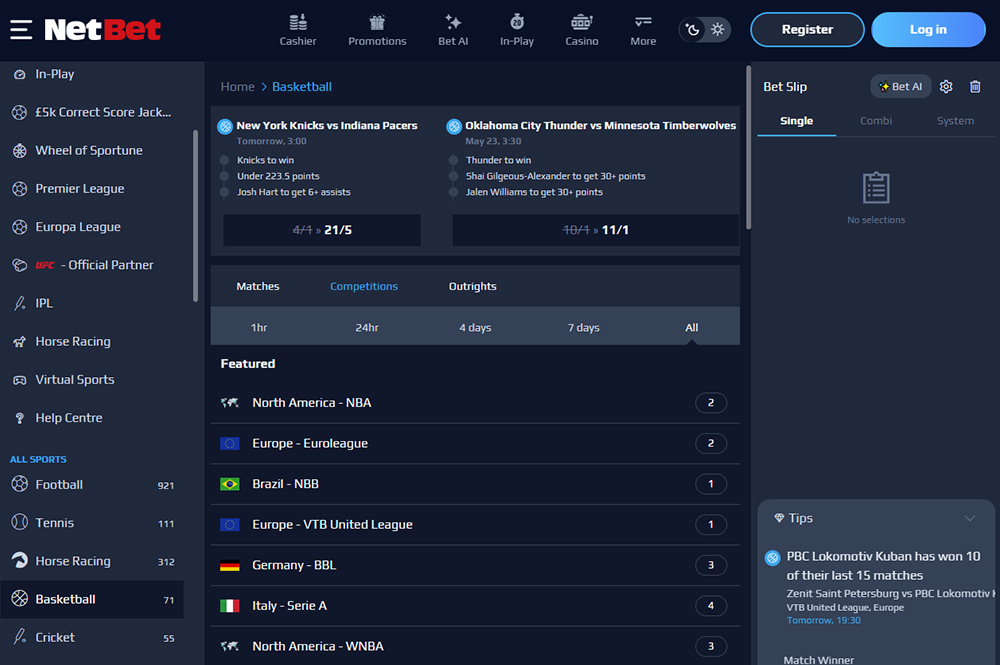1000x665 pixels.
Task: Expand North America - WNBA competition
Action: click(475, 647)
